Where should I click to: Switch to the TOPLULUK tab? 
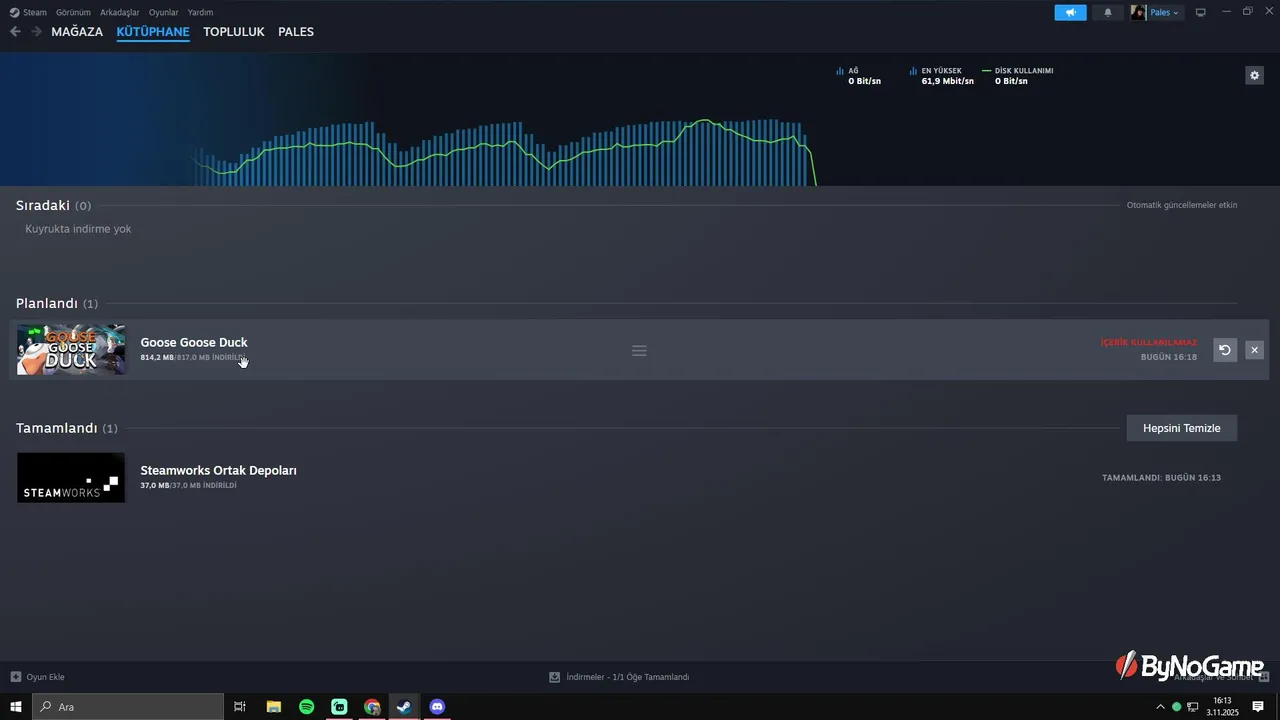pyautogui.click(x=234, y=32)
